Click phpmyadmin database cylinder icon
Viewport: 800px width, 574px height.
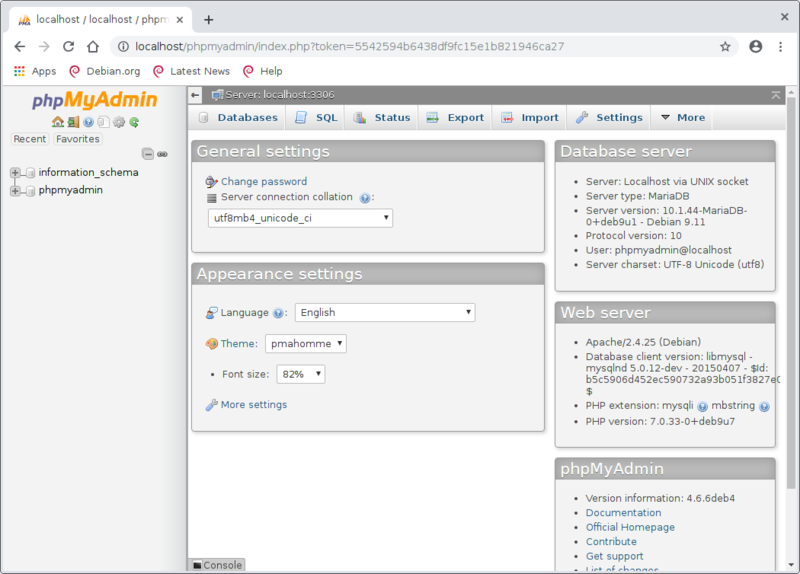coord(31,190)
